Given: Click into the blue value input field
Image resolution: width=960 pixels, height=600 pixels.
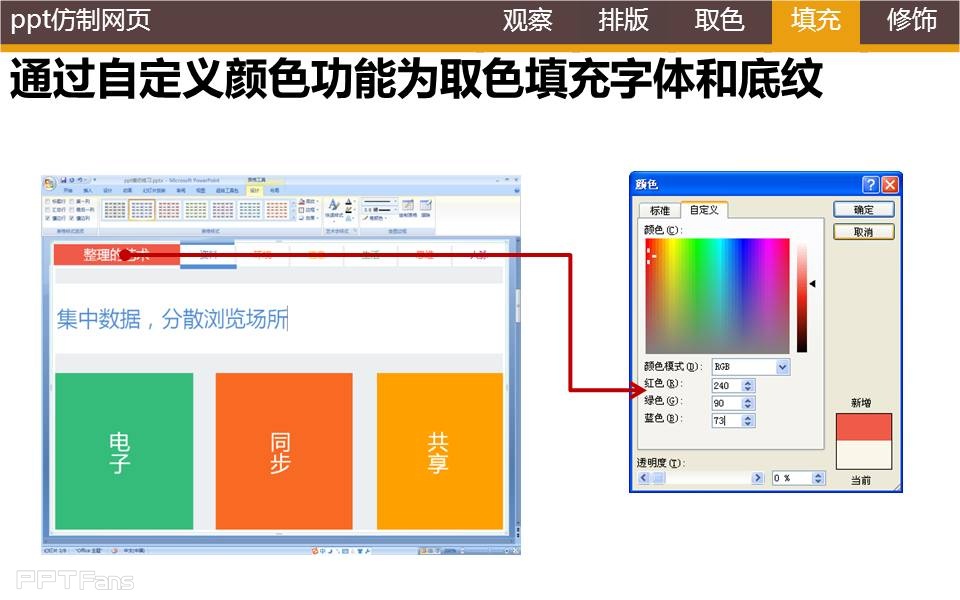Looking at the screenshot, I should (725, 421).
